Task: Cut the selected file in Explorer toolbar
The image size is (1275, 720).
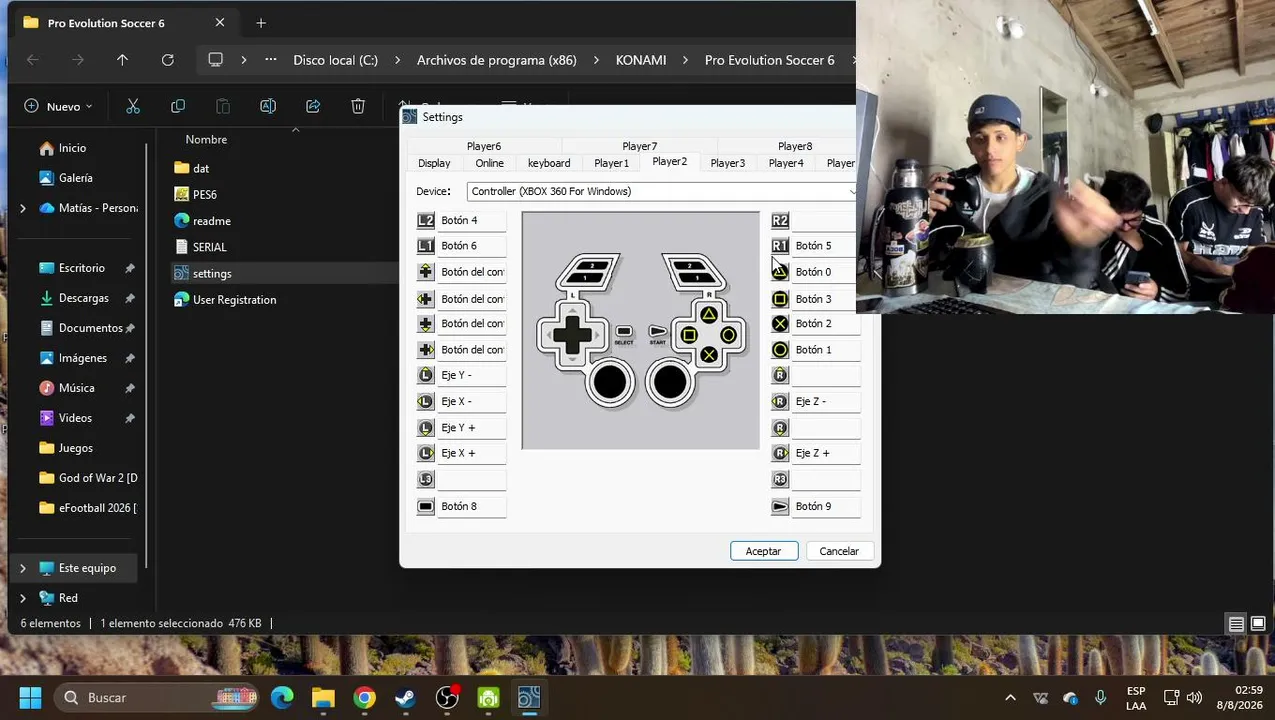Action: pyautogui.click(x=133, y=106)
